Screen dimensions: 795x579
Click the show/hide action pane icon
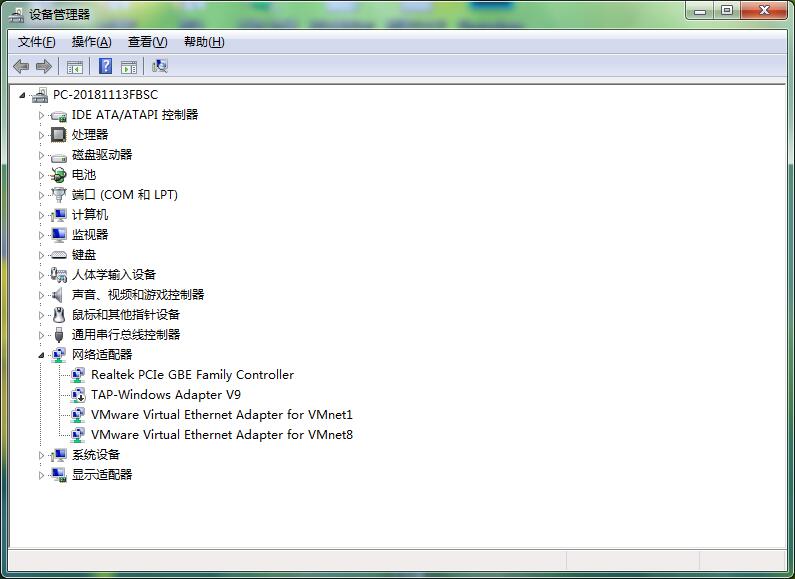pyautogui.click(x=129, y=66)
